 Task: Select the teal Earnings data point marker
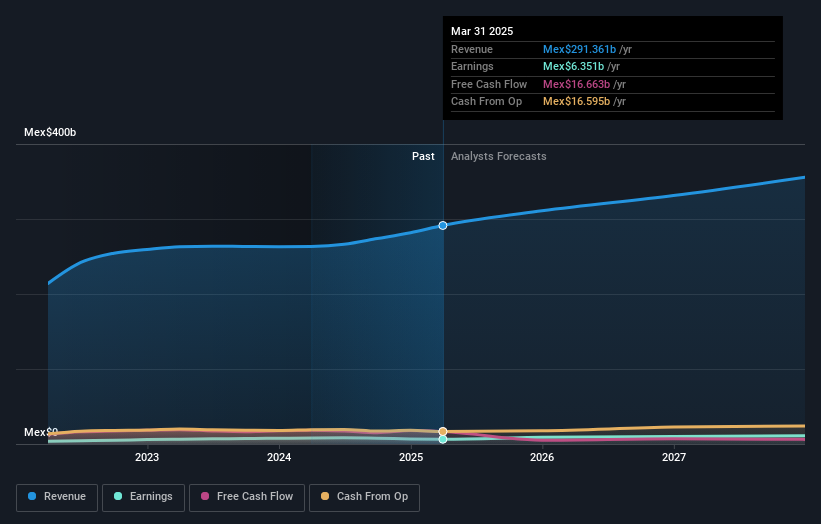(443, 439)
